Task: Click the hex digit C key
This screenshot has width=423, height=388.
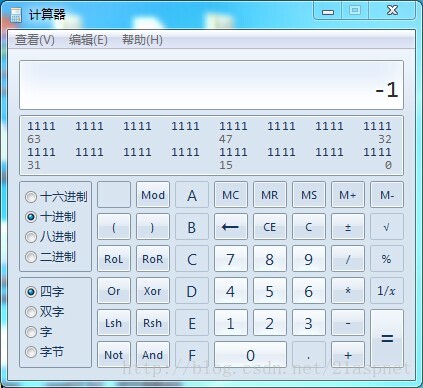Action: 192,259
